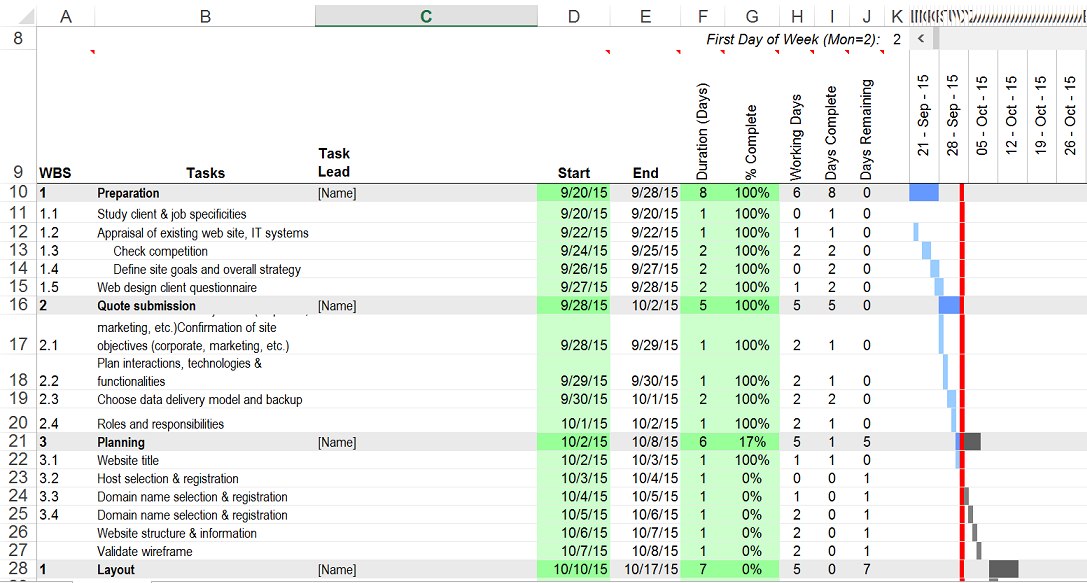This screenshot has height=583, width=1087.
Task: Click the Layout task gray Gantt bar
Action: click(x=1004, y=569)
